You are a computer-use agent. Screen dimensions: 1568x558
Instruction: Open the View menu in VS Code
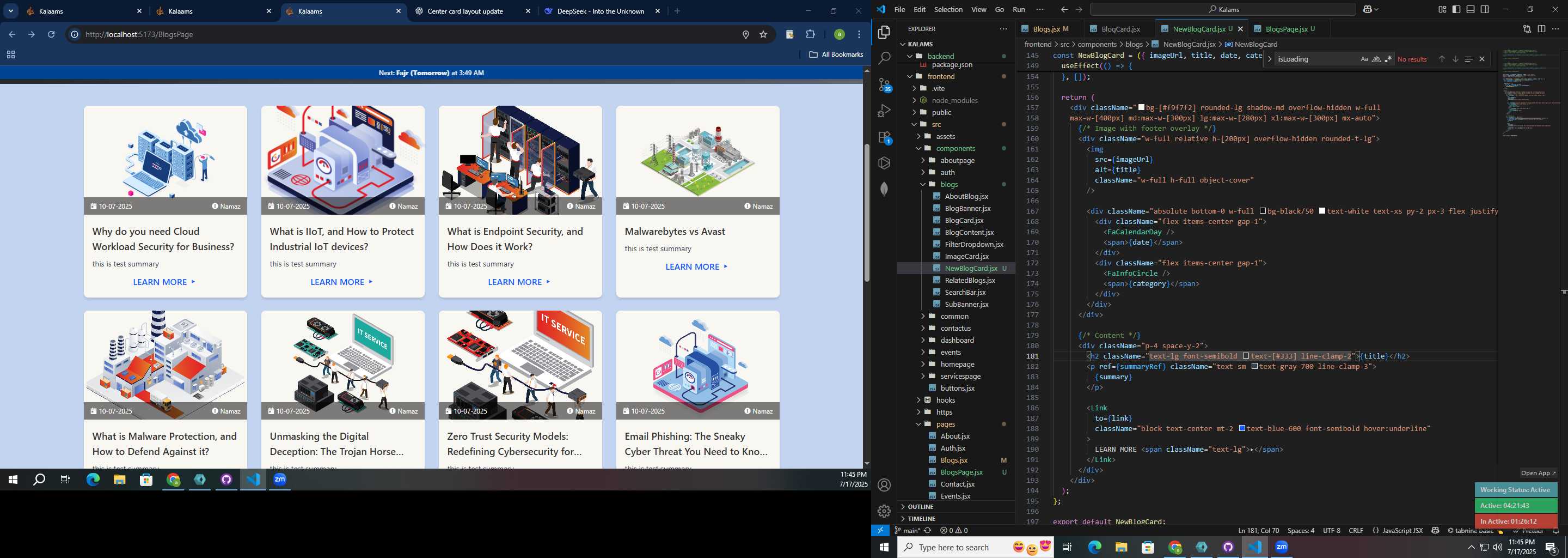coord(979,9)
